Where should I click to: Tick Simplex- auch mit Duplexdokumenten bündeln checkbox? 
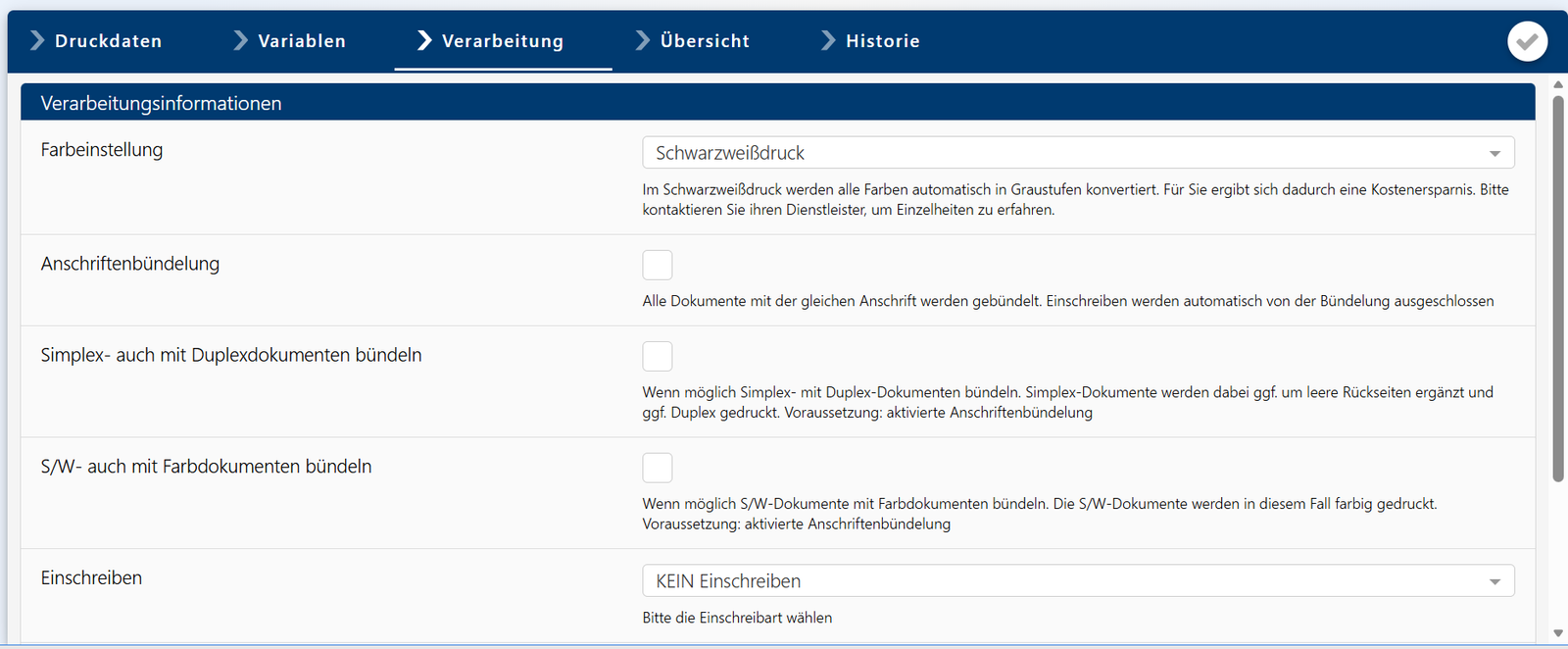[658, 356]
